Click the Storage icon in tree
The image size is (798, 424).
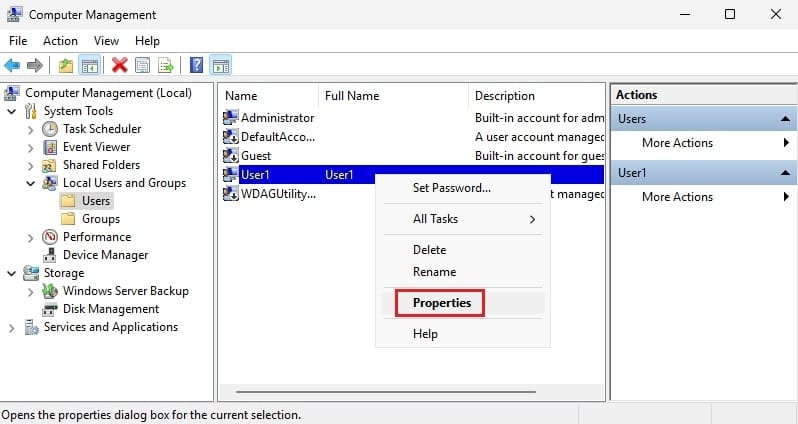click(x=31, y=273)
